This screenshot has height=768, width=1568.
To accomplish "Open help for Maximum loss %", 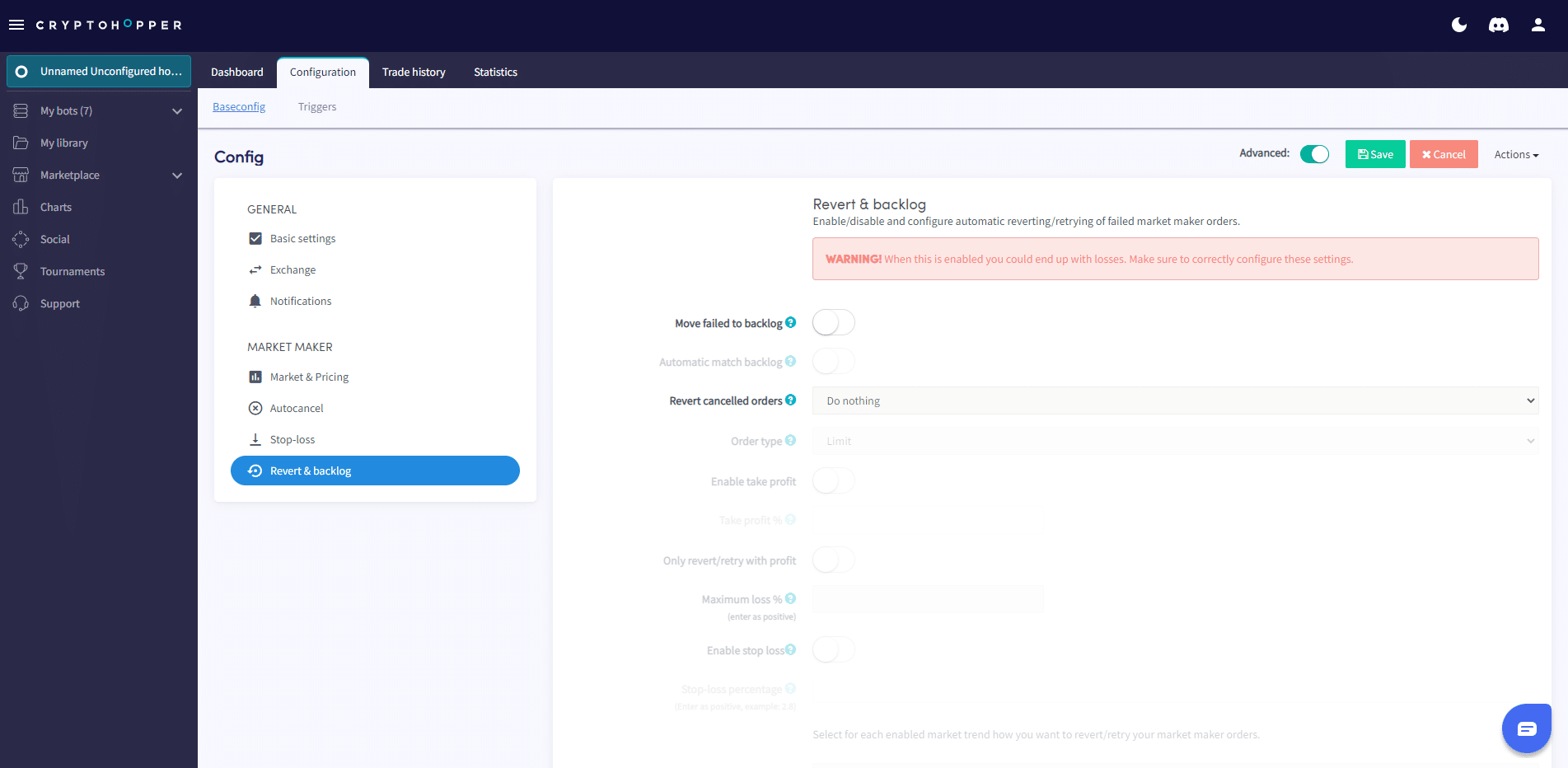I will [791, 598].
